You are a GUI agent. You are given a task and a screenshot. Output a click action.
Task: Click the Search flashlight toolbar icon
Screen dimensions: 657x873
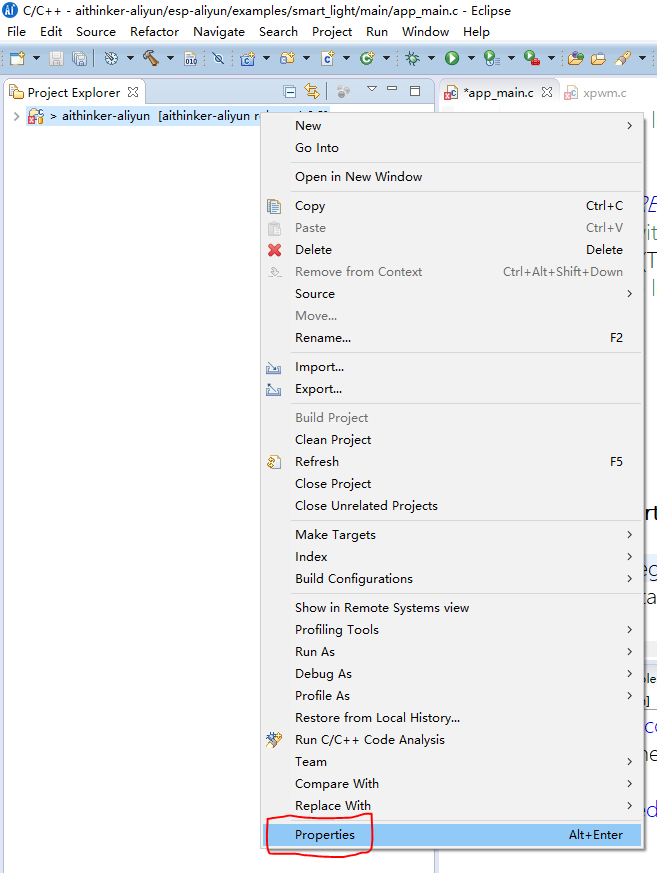[623, 58]
